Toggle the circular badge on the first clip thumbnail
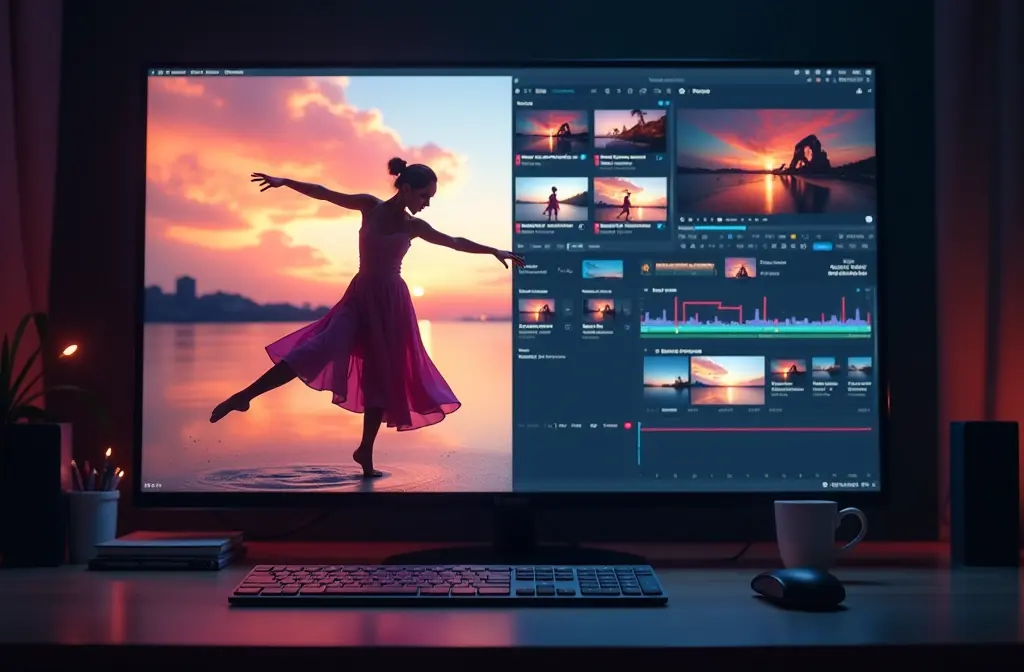The image size is (1024, 672). [x=583, y=156]
